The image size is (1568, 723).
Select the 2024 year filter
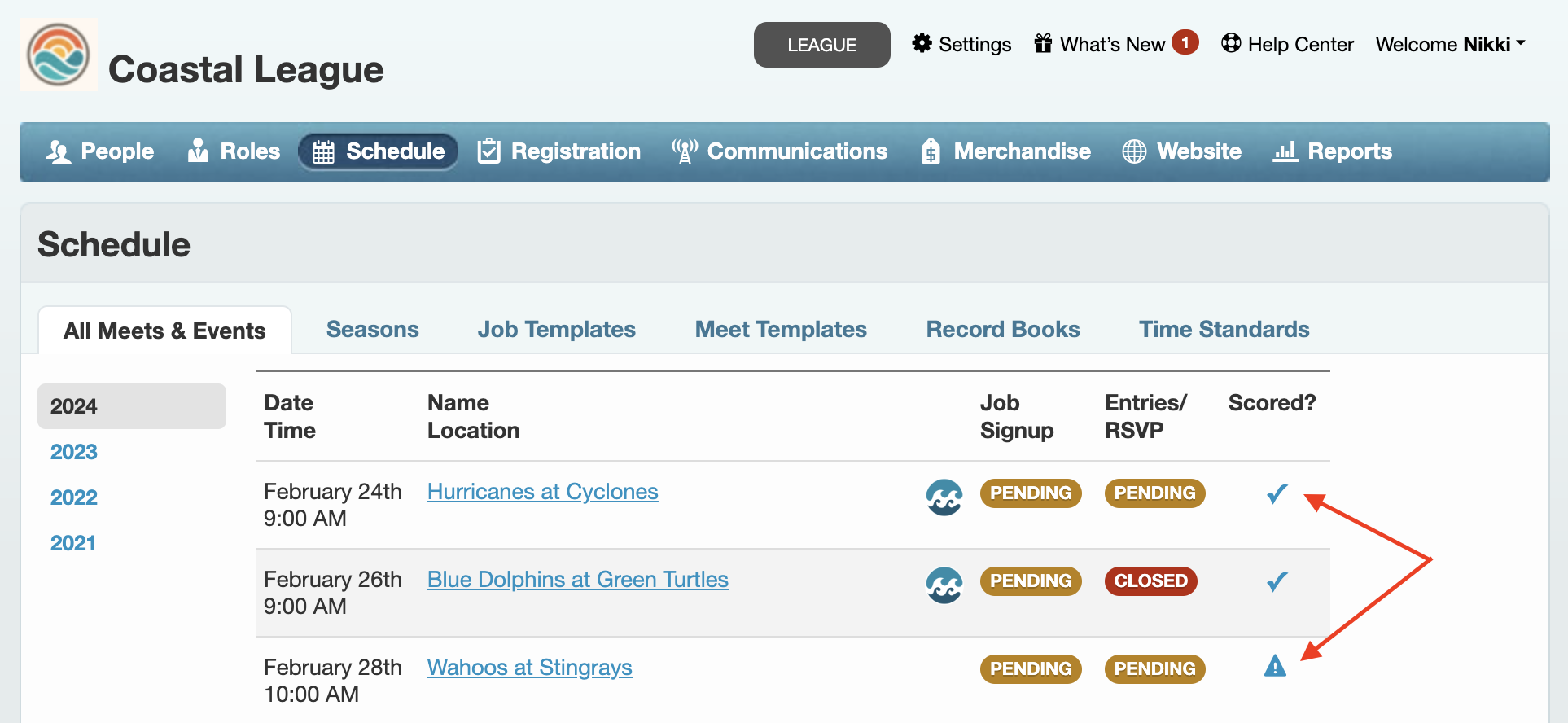point(132,406)
